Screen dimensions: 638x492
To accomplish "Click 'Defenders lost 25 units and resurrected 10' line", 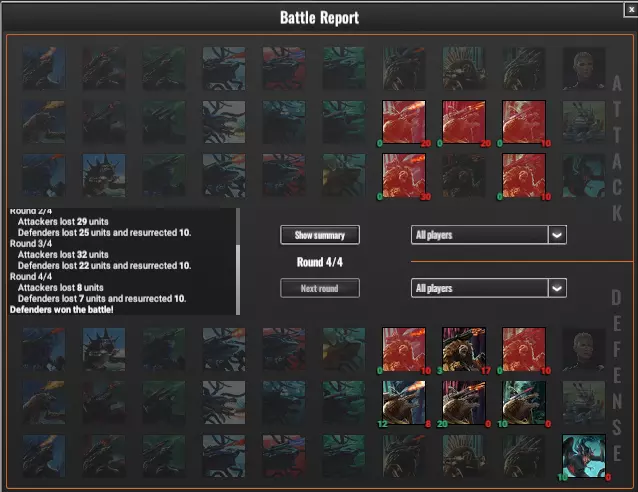I will point(104,233).
